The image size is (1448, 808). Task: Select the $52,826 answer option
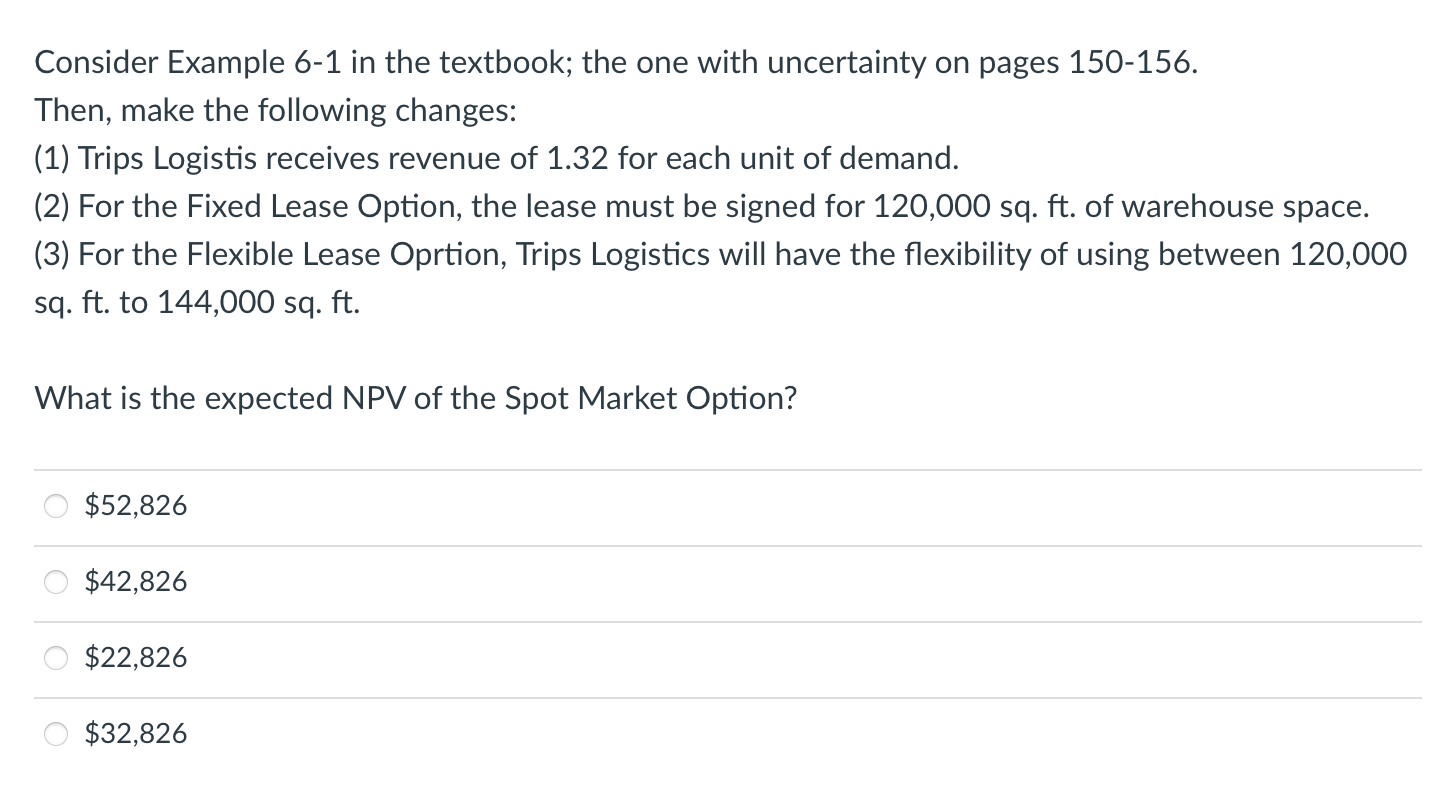tap(135, 506)
